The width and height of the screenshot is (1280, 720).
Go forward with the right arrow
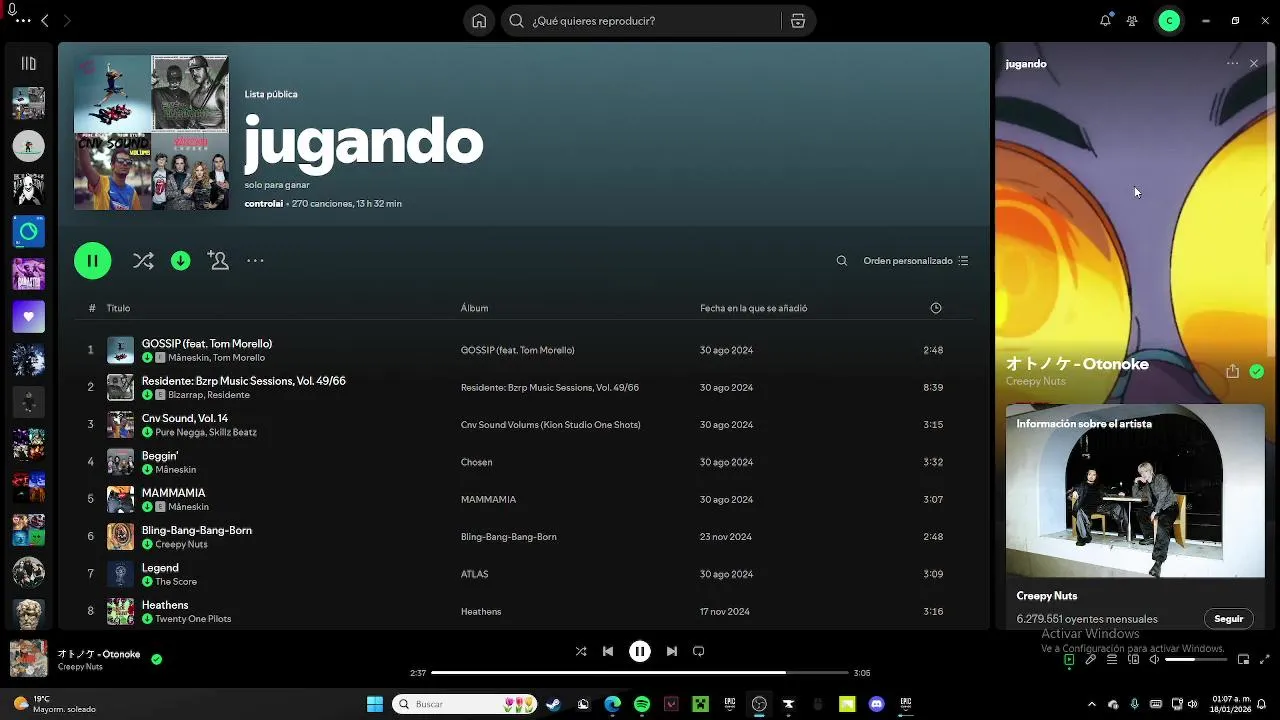67,21
